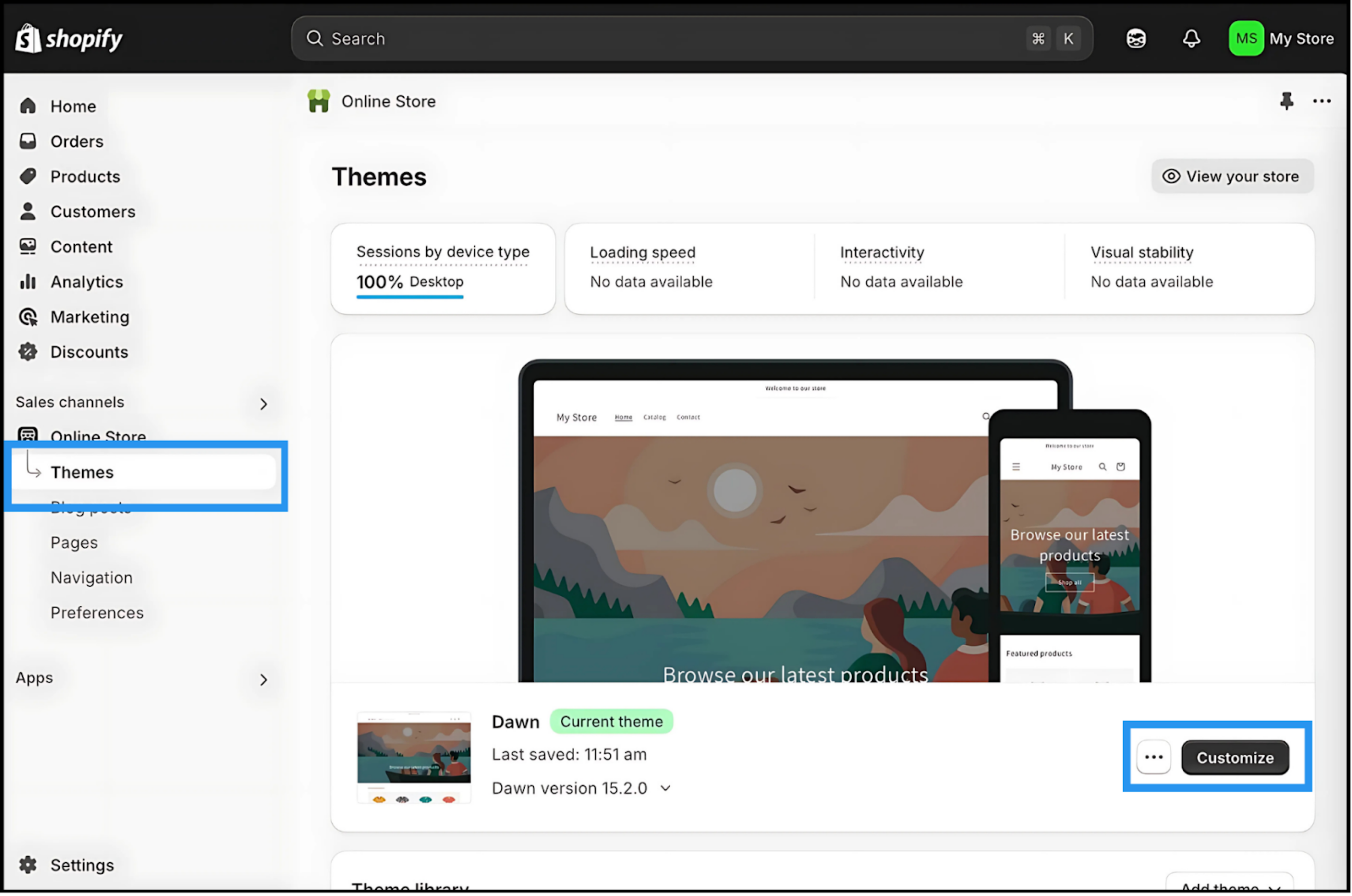Click the Online Store breadcrumb title
This screenshot has width=1352, height=896.
(x=389, y=101)
